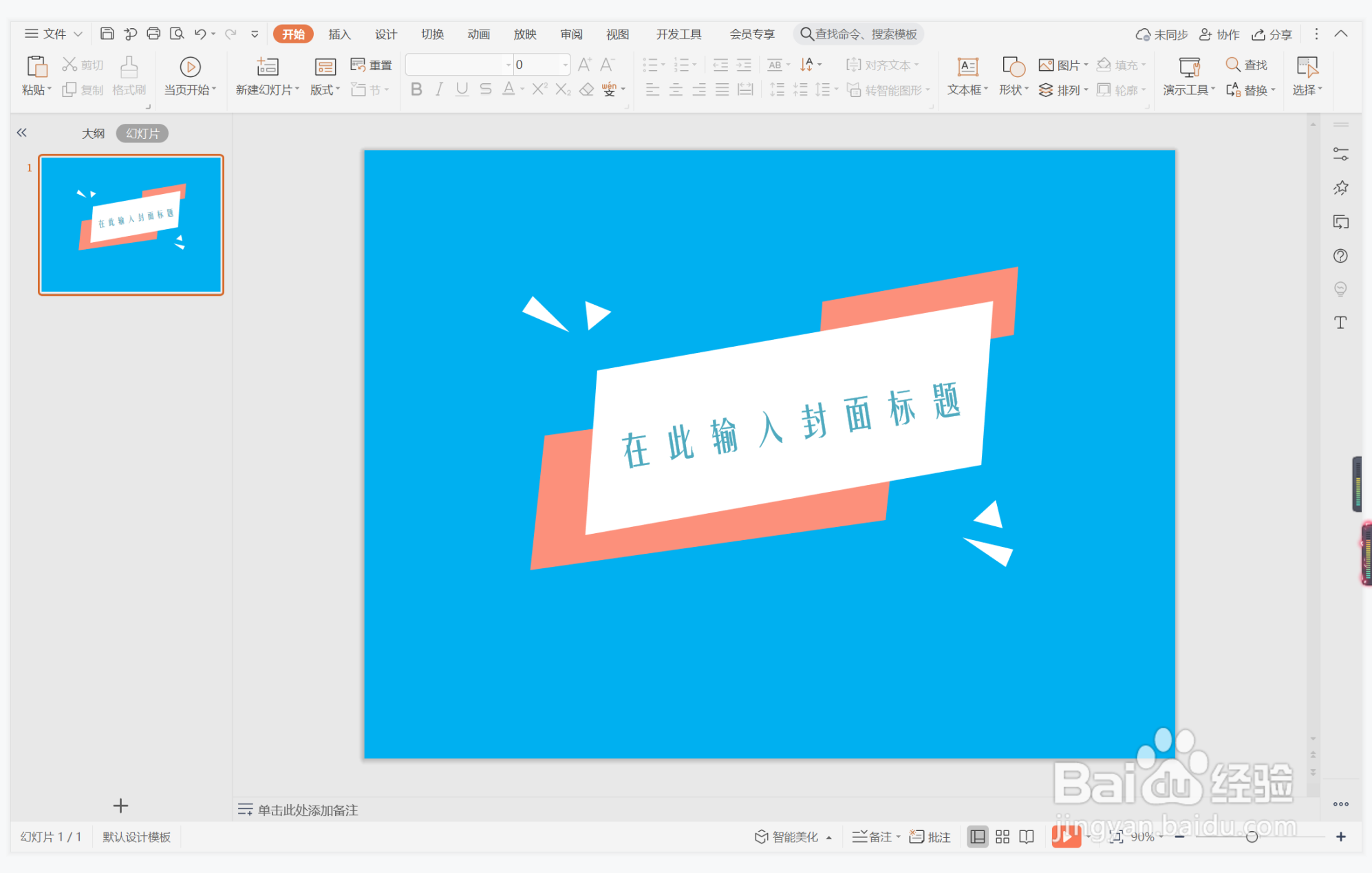The height and width of the screenshot is (873, 1372).
Task: Toggle bold formatting
Action: [x=416, y=89]
